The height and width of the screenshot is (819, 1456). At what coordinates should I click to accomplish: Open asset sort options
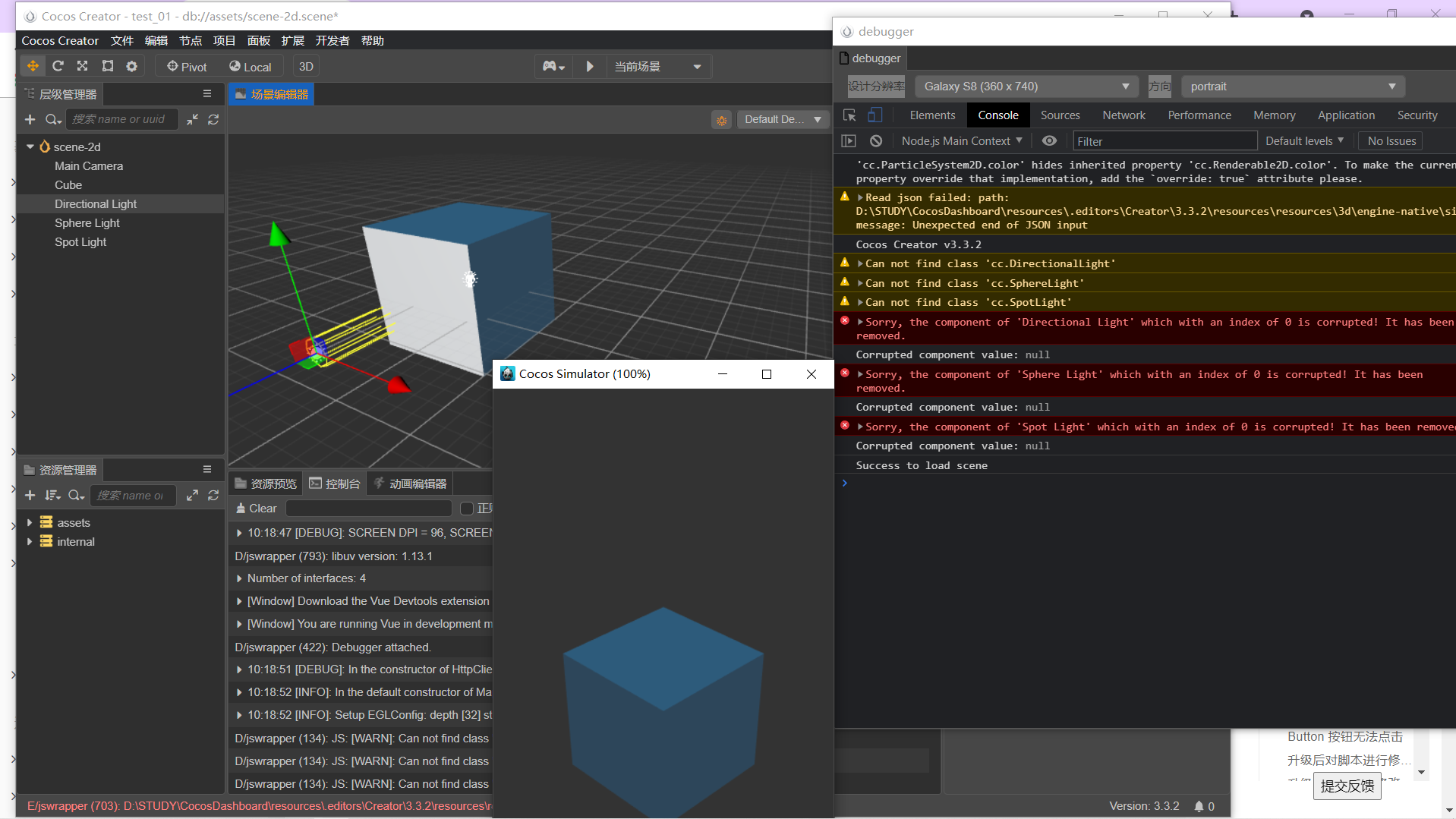click(x=52, y=495)
